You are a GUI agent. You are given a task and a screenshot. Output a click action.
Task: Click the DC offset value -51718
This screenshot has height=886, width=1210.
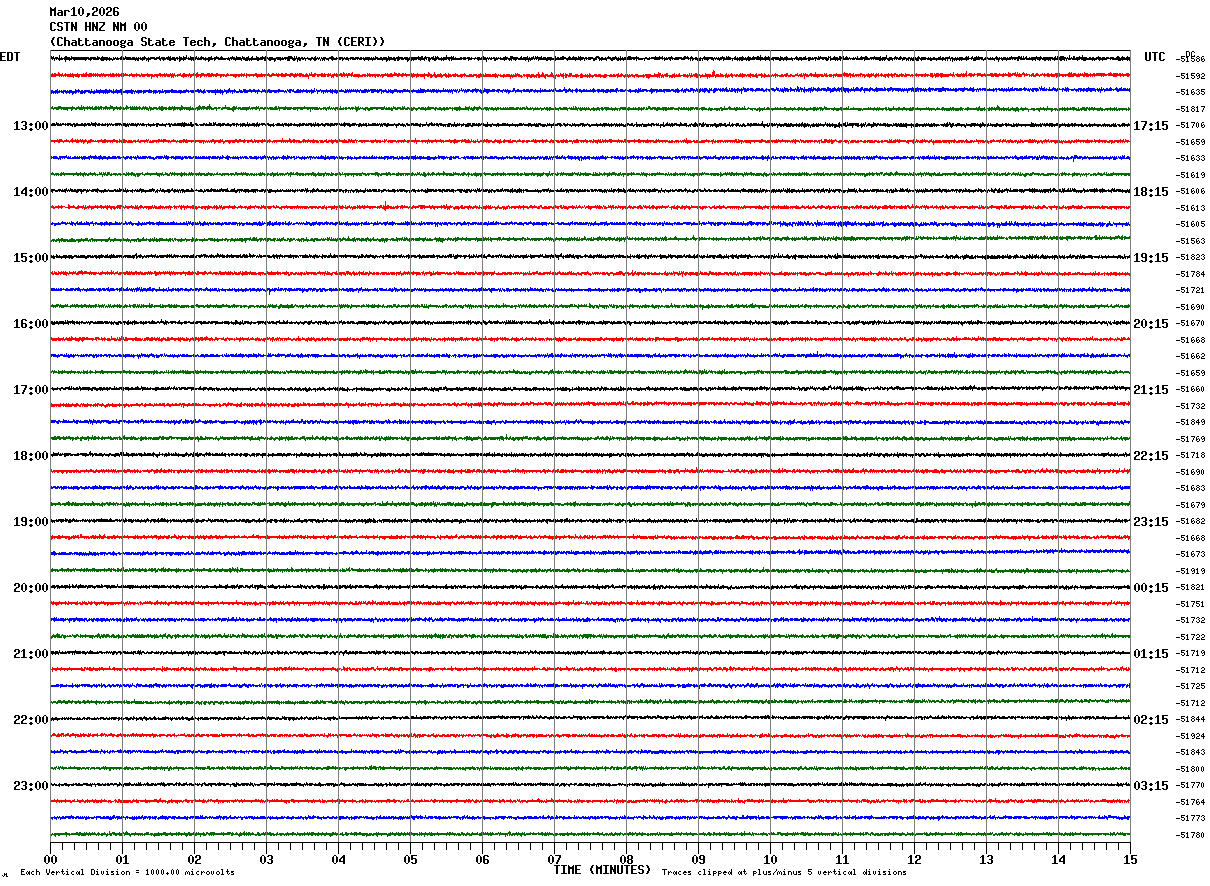pos(1191,456)
